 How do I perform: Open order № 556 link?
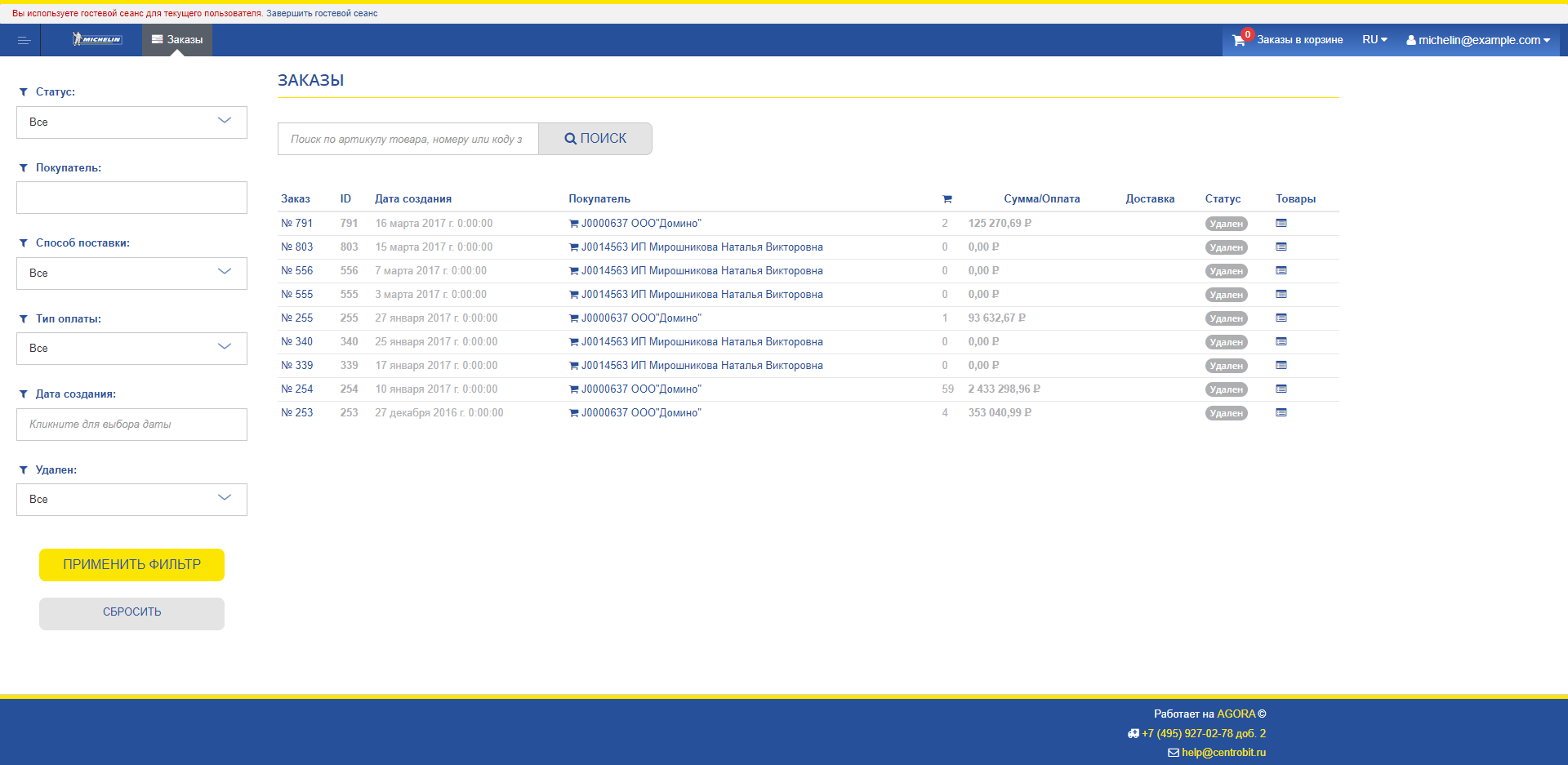pyautogui.click(x=297, y=271)
